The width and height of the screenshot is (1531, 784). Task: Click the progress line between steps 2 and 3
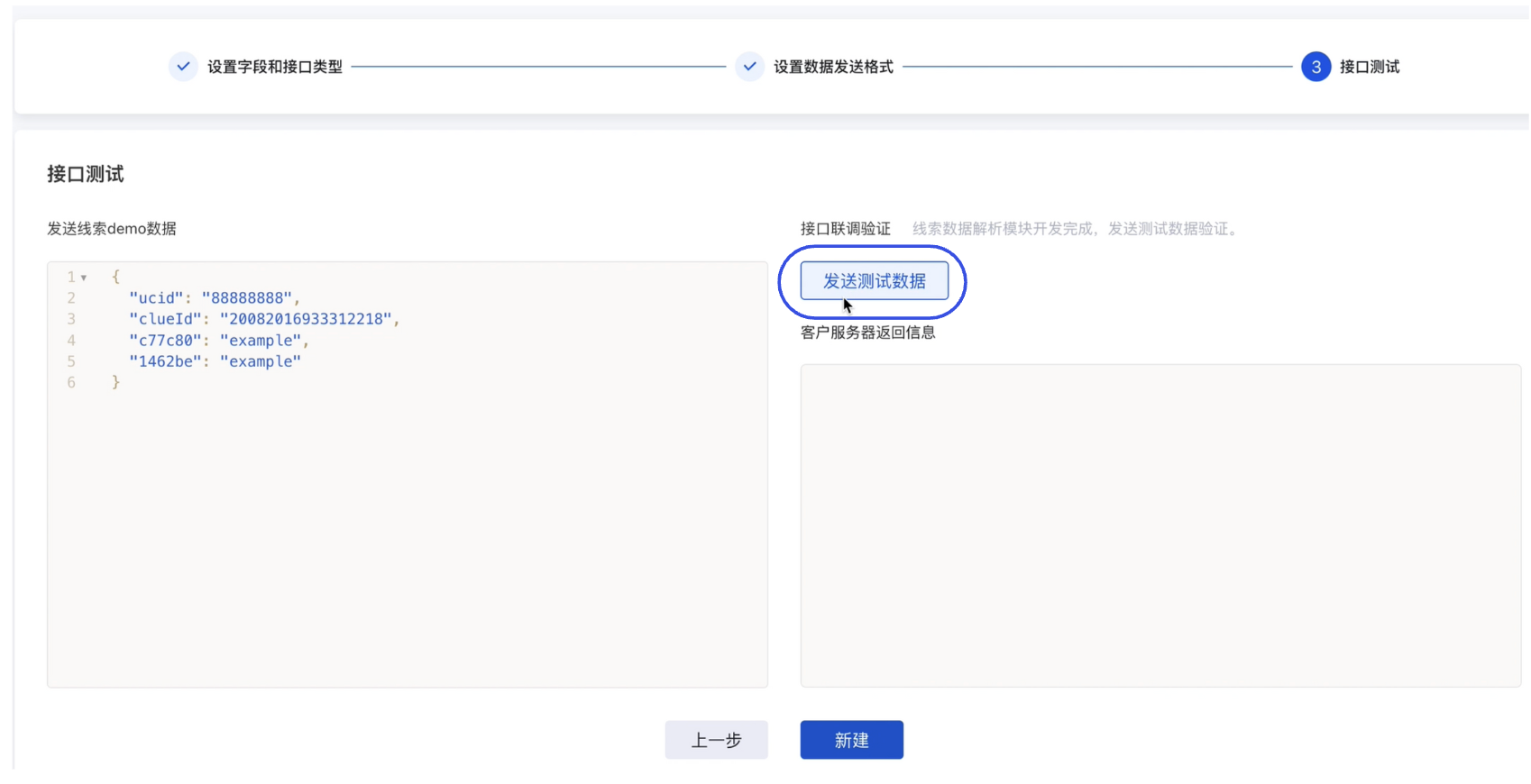click(x=1096, y=67)
